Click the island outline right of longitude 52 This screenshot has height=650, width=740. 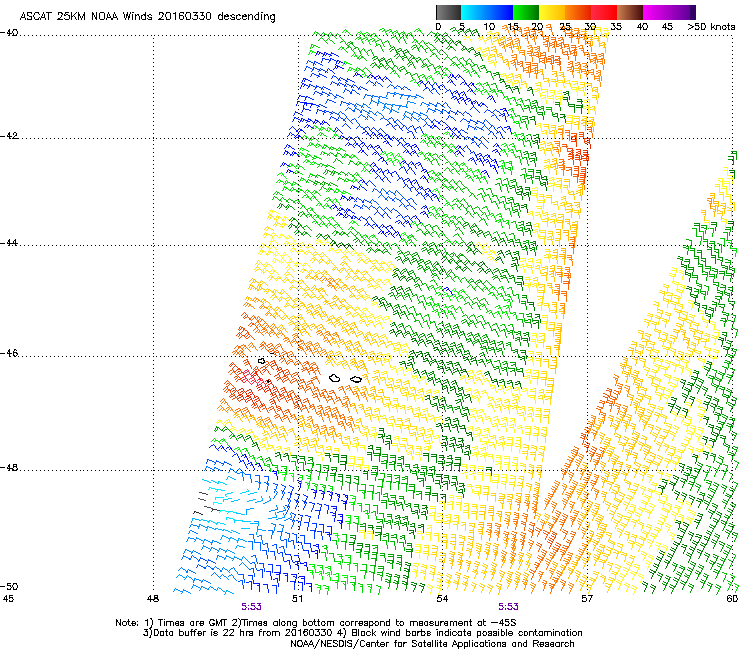point(356,379)
